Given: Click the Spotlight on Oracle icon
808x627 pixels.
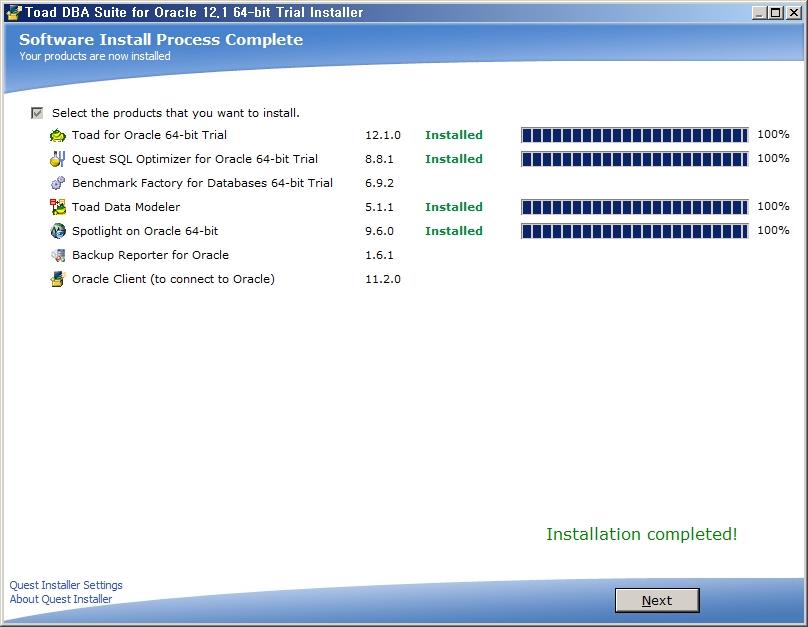Looking at the screenshot, I should pos(58,231).
